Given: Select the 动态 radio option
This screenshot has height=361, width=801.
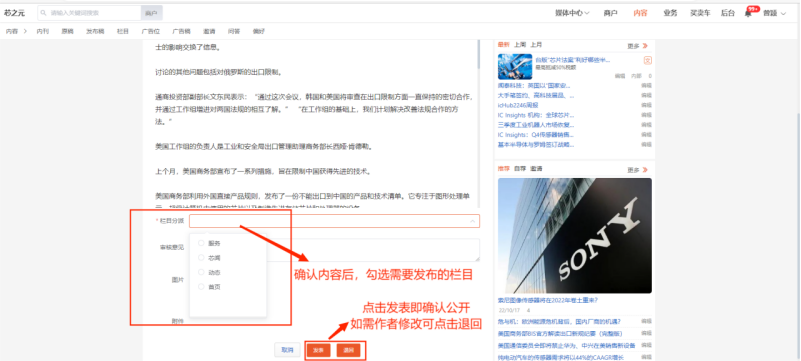Looking at the screenshot, I should click(x=201, y=272).
